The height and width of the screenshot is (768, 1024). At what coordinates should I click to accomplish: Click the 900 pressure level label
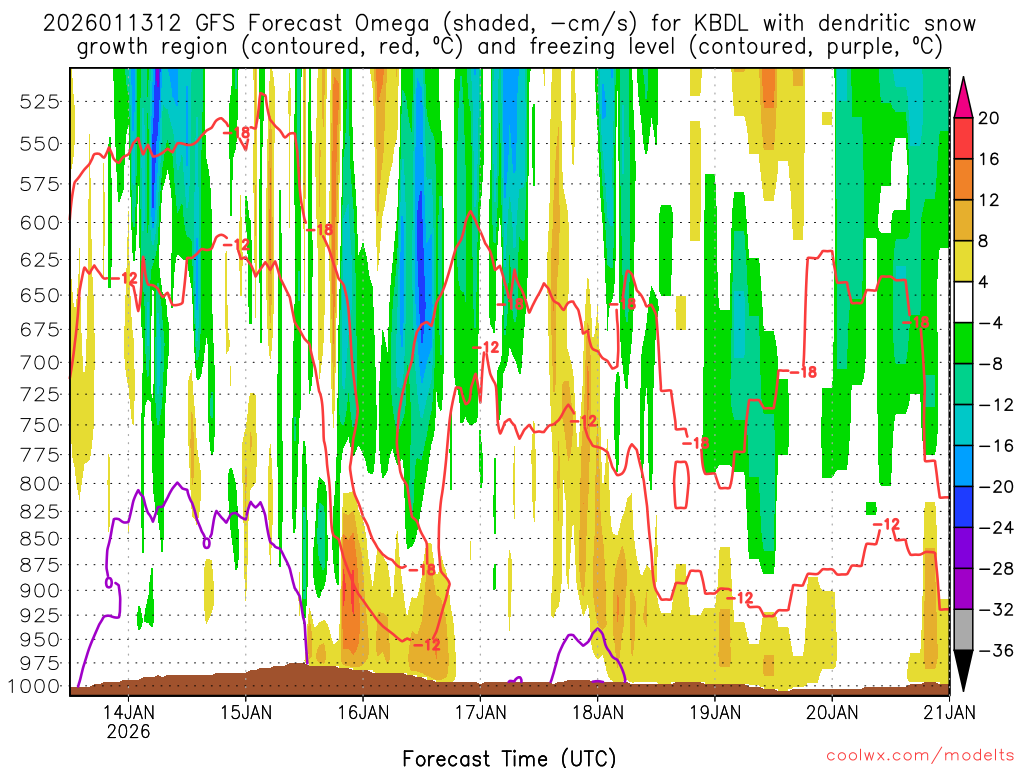click(39, 590)
